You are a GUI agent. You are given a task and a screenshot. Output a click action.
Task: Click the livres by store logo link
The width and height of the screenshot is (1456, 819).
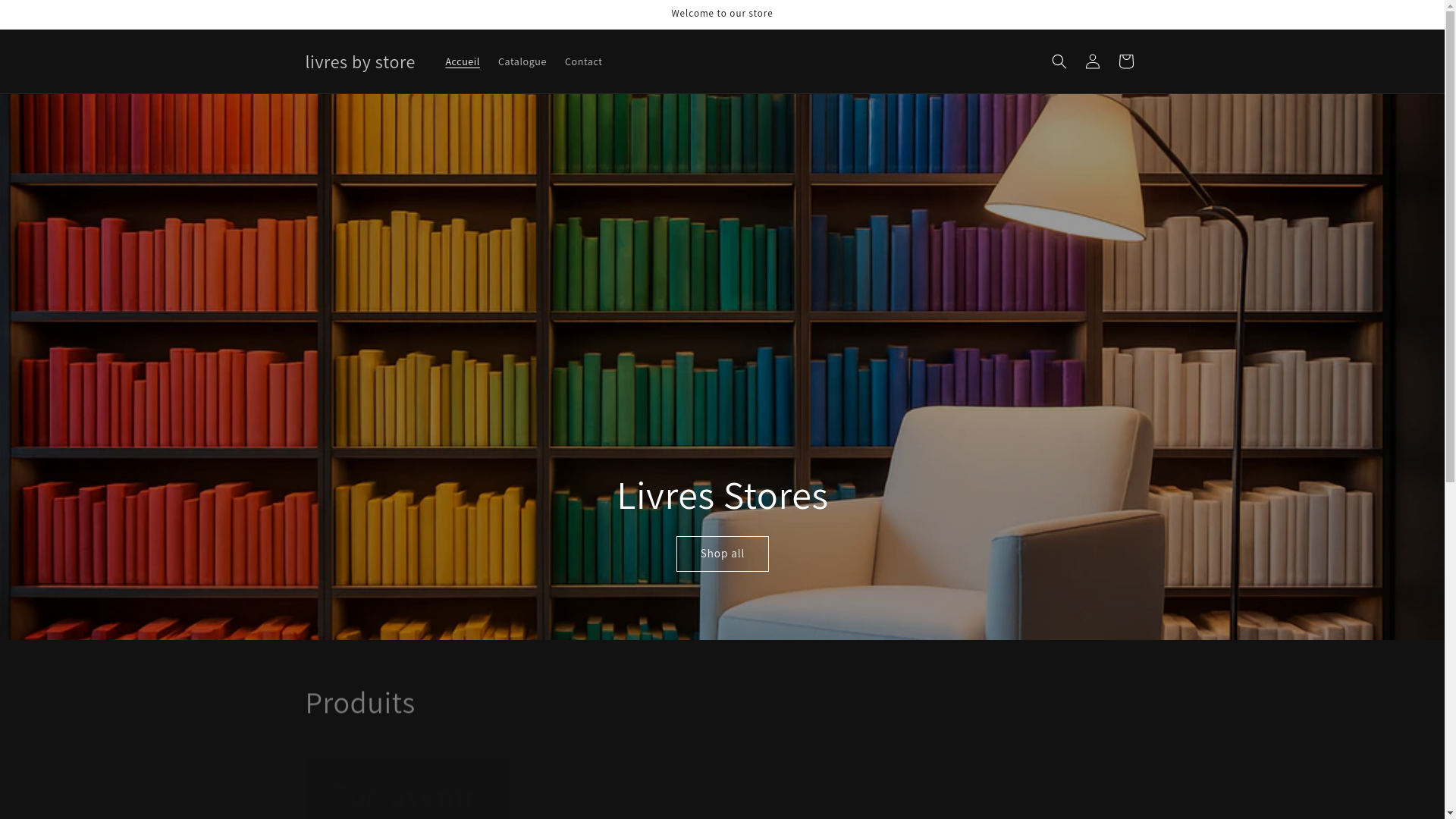click(x=360, y=61)
